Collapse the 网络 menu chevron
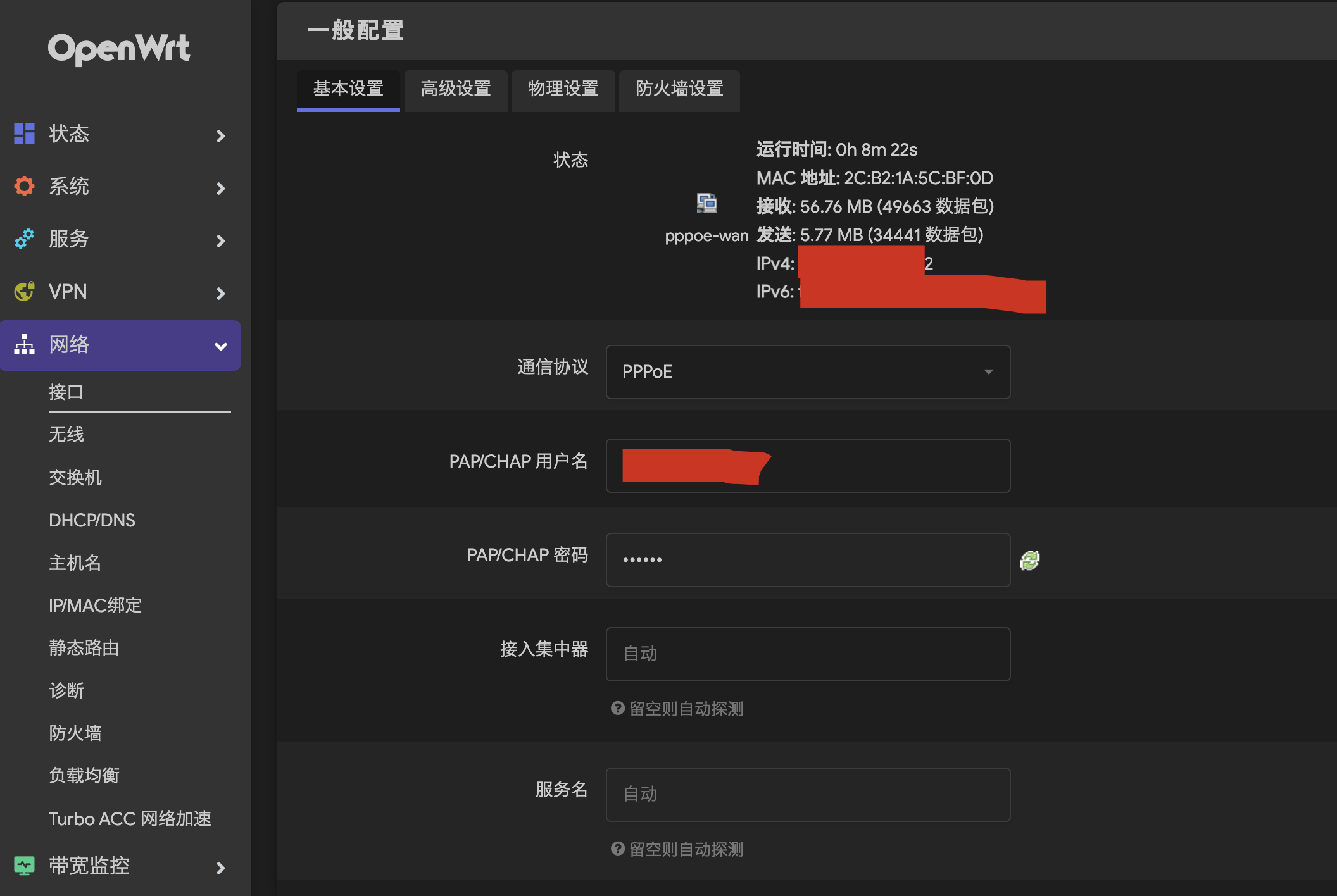 (220, 346)
